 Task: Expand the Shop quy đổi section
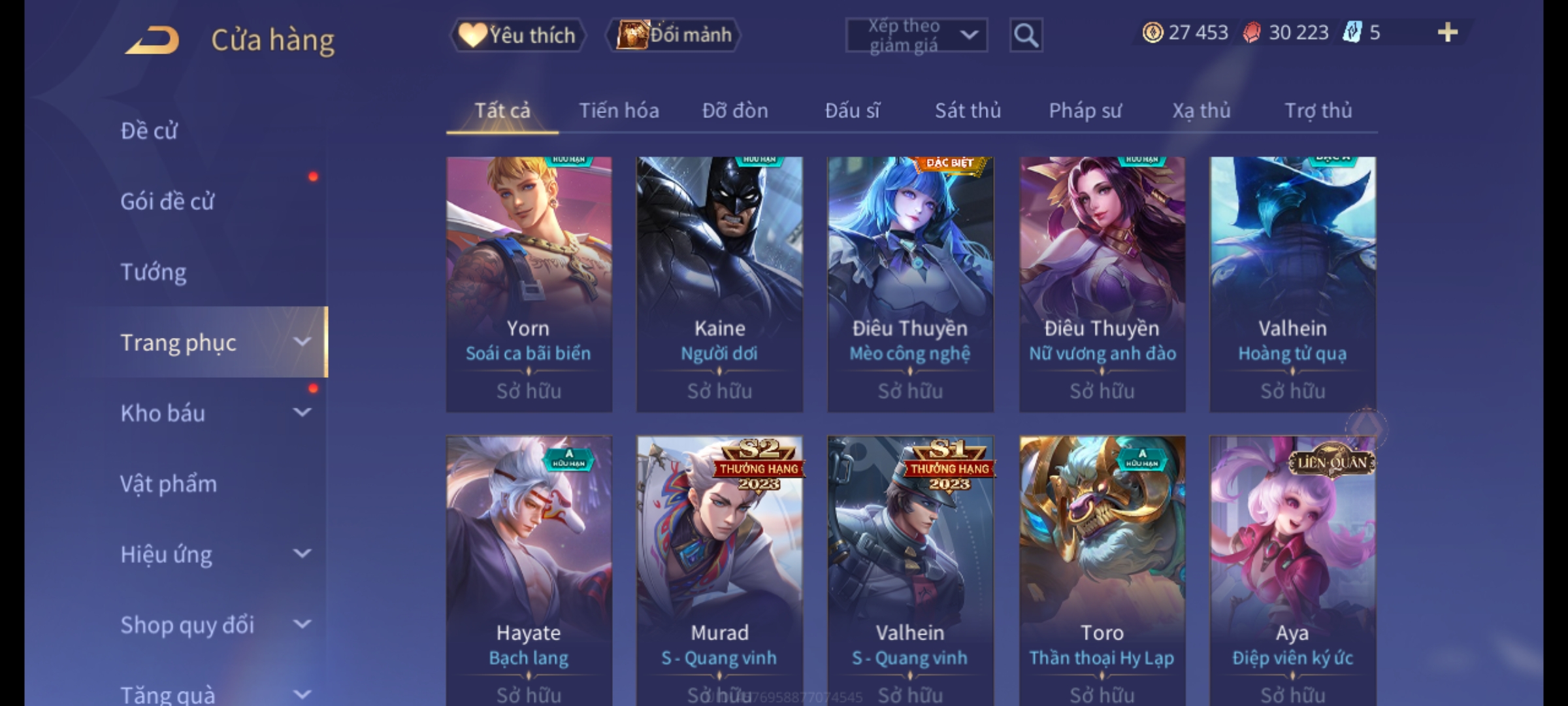pyautogui.click(x=214, y=625)
